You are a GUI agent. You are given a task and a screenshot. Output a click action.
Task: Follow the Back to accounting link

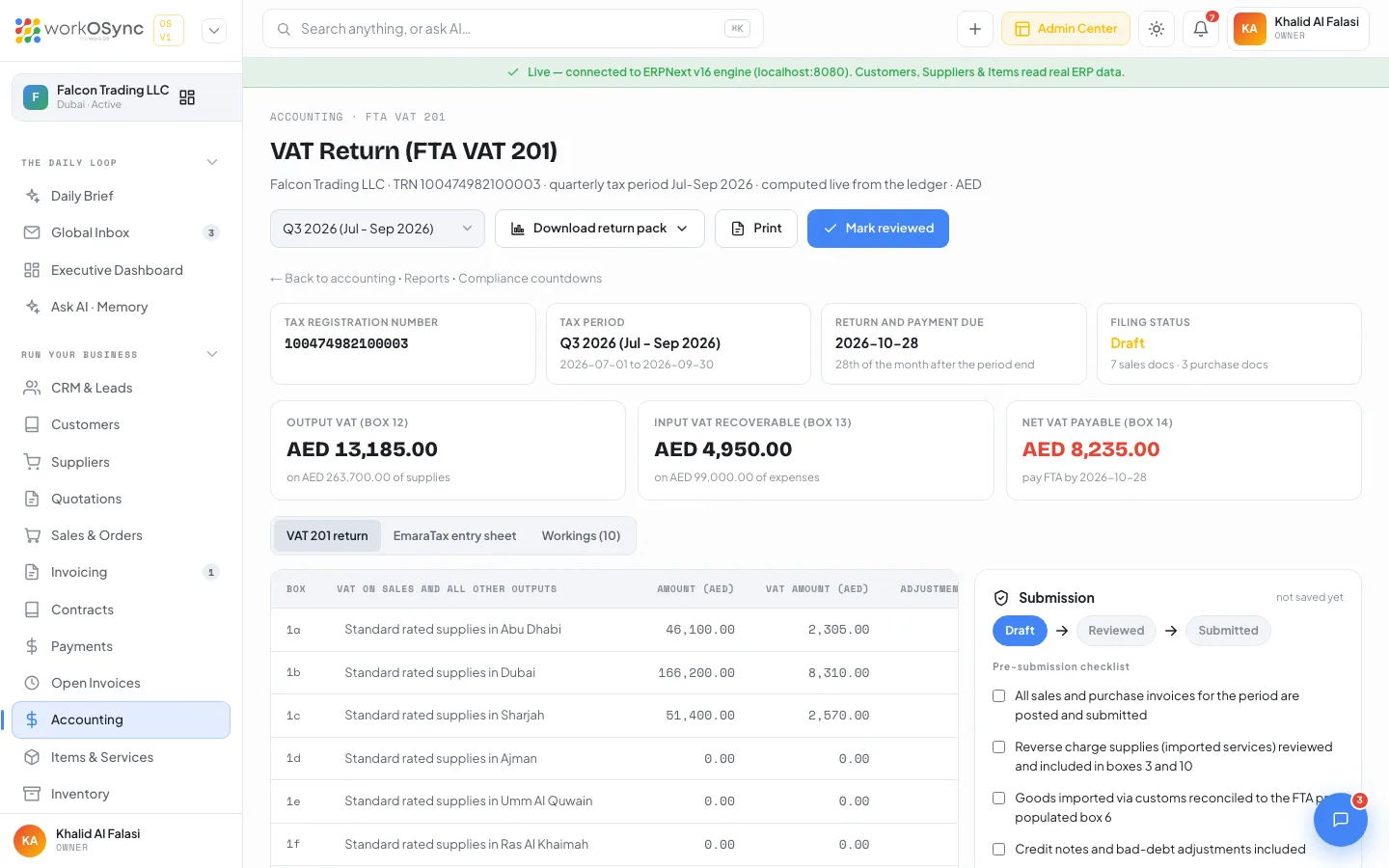pos(333,279)
